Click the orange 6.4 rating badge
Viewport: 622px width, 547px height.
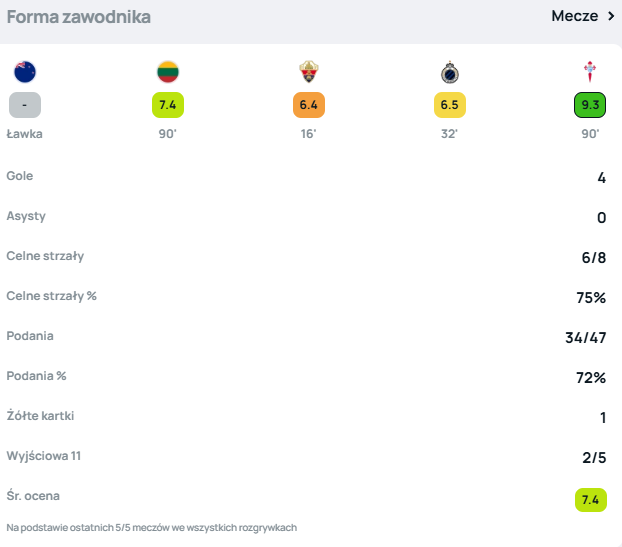click(x=308, y=105)
